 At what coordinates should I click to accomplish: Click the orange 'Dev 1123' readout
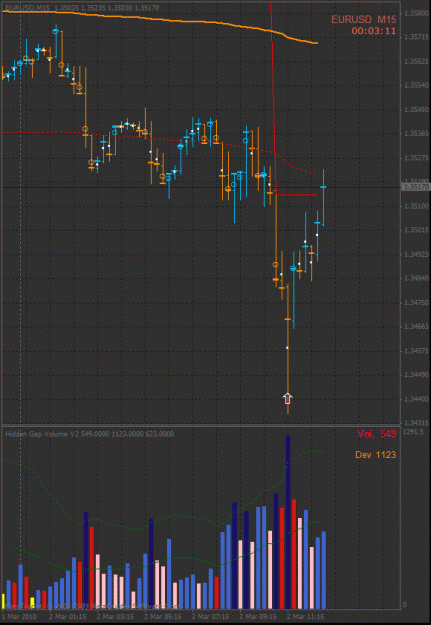[376, 454]
